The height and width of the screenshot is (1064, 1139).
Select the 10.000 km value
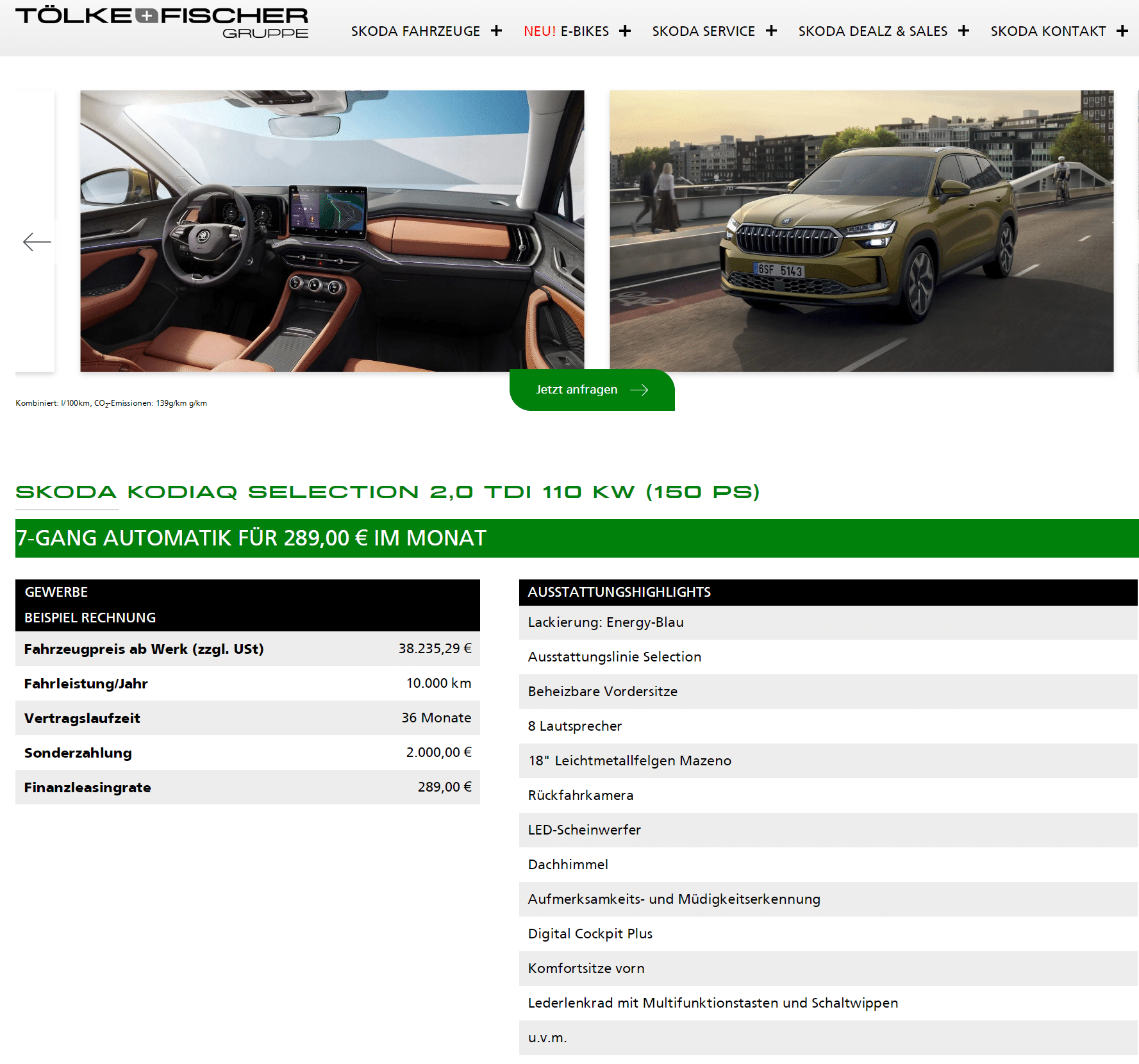[438, 683]
